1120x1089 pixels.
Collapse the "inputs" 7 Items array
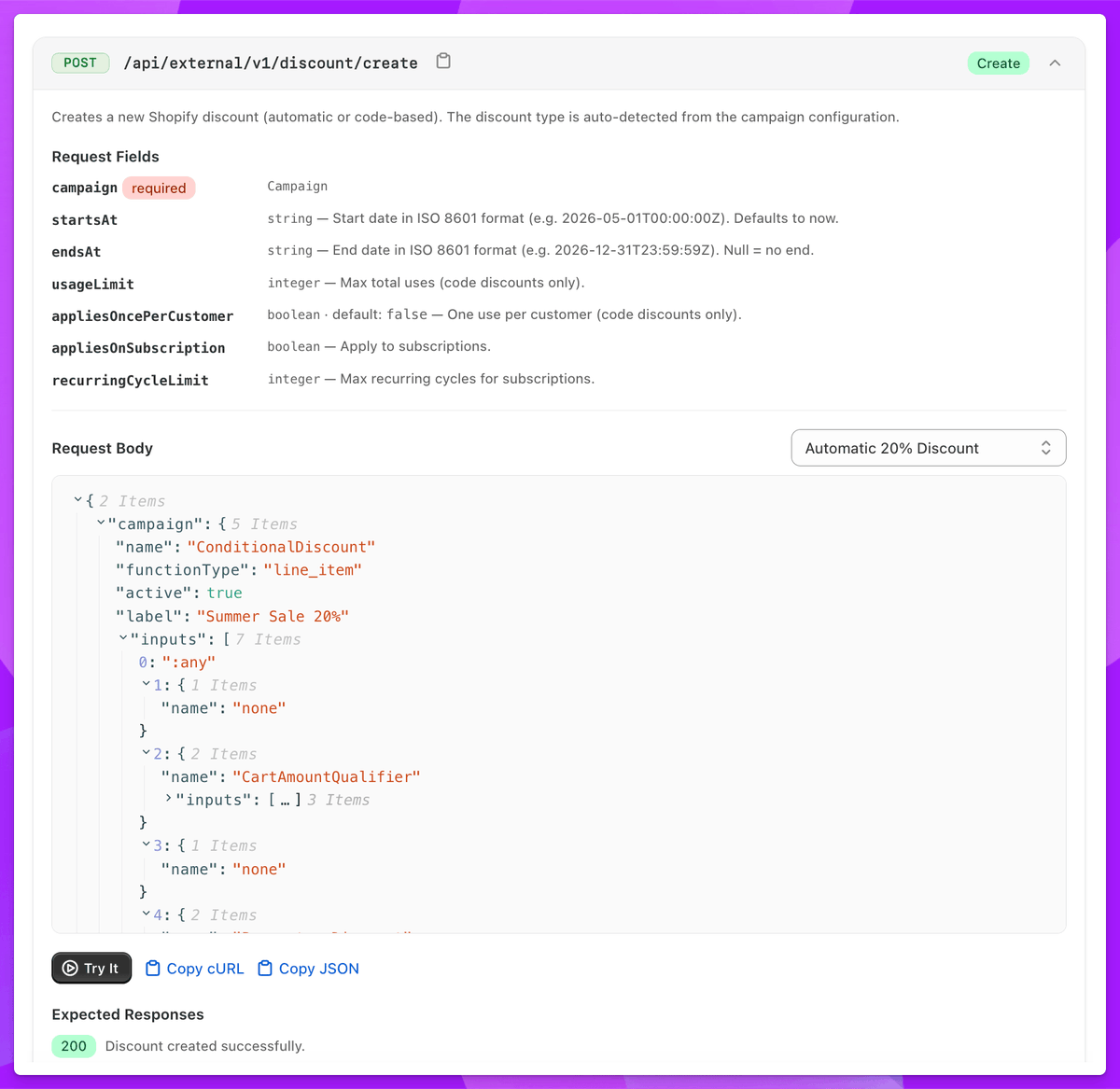[123, 639]
